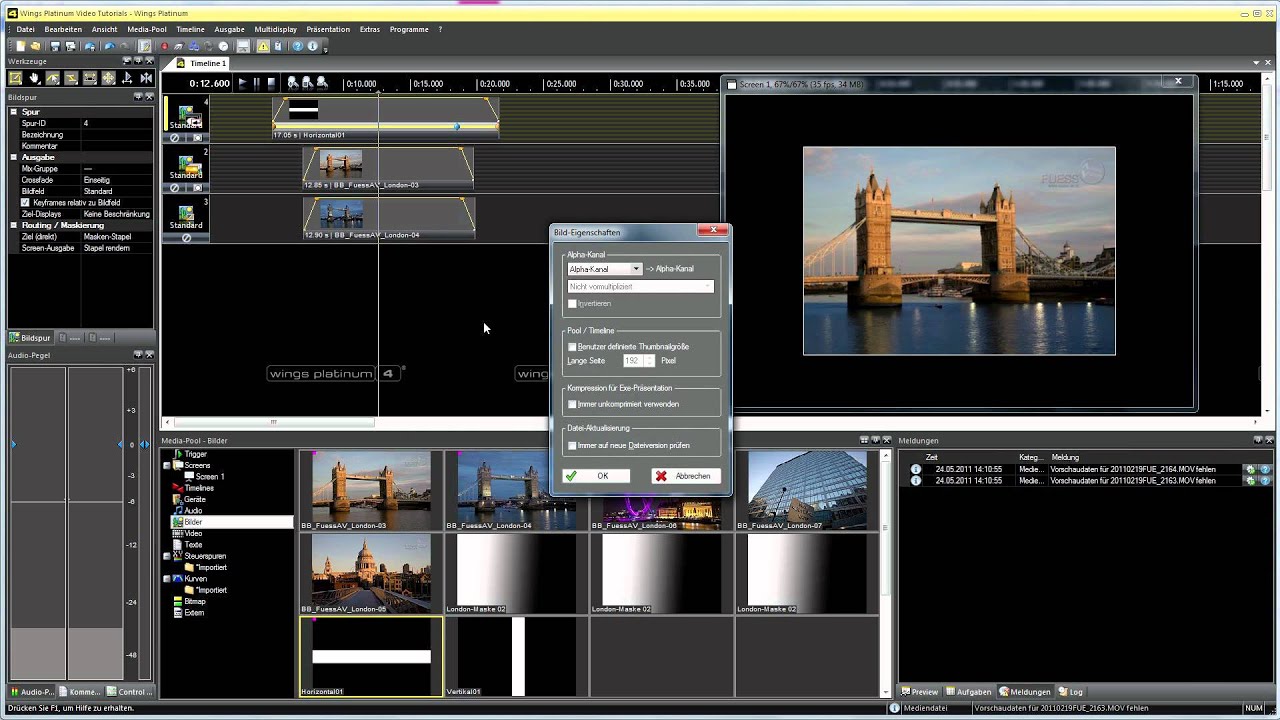Select the first frame tool in Werkzeuge
The height and width of the screenshot is (720, 1280).
tap(15, 78)
